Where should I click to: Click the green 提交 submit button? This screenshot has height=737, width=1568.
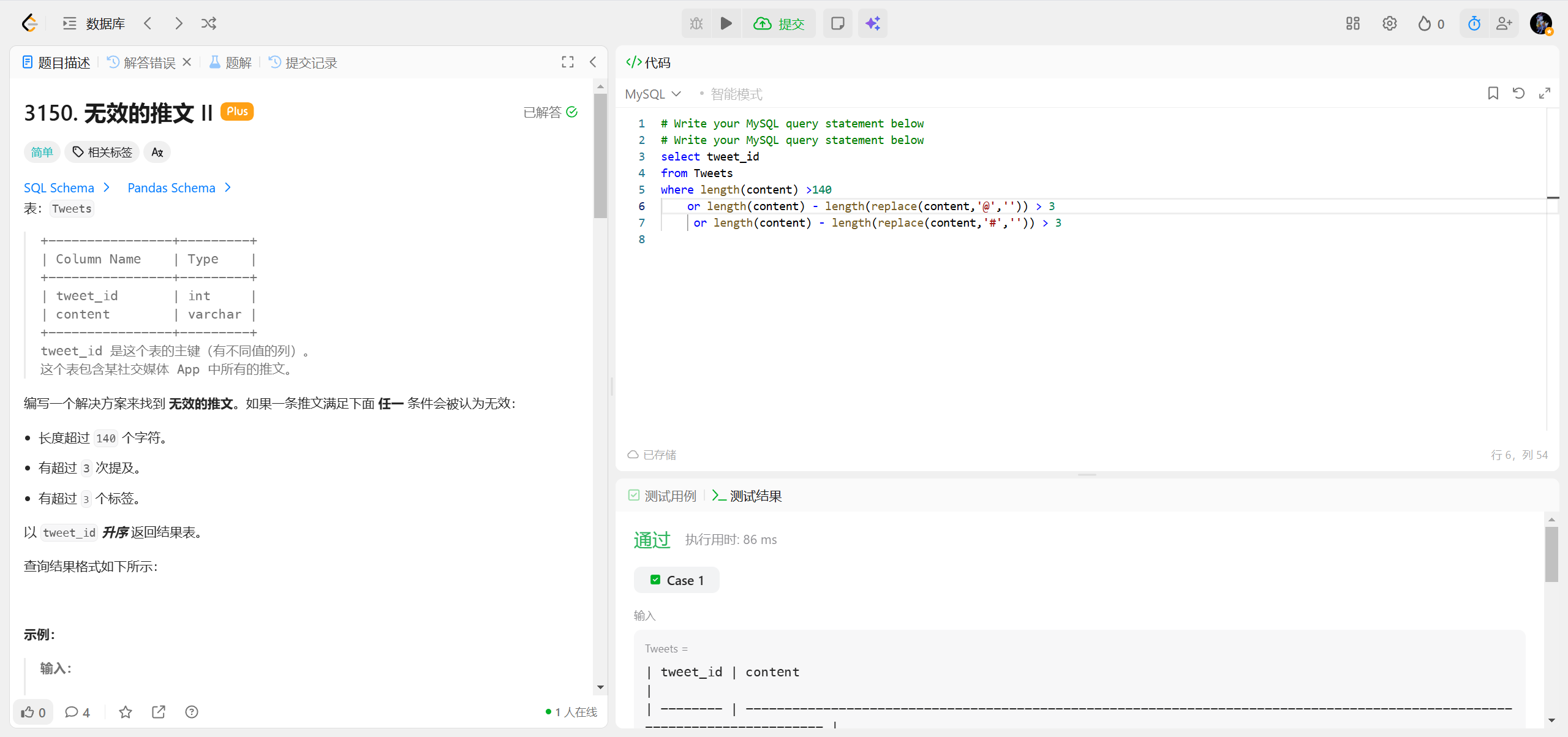click(x=779, y=24)
